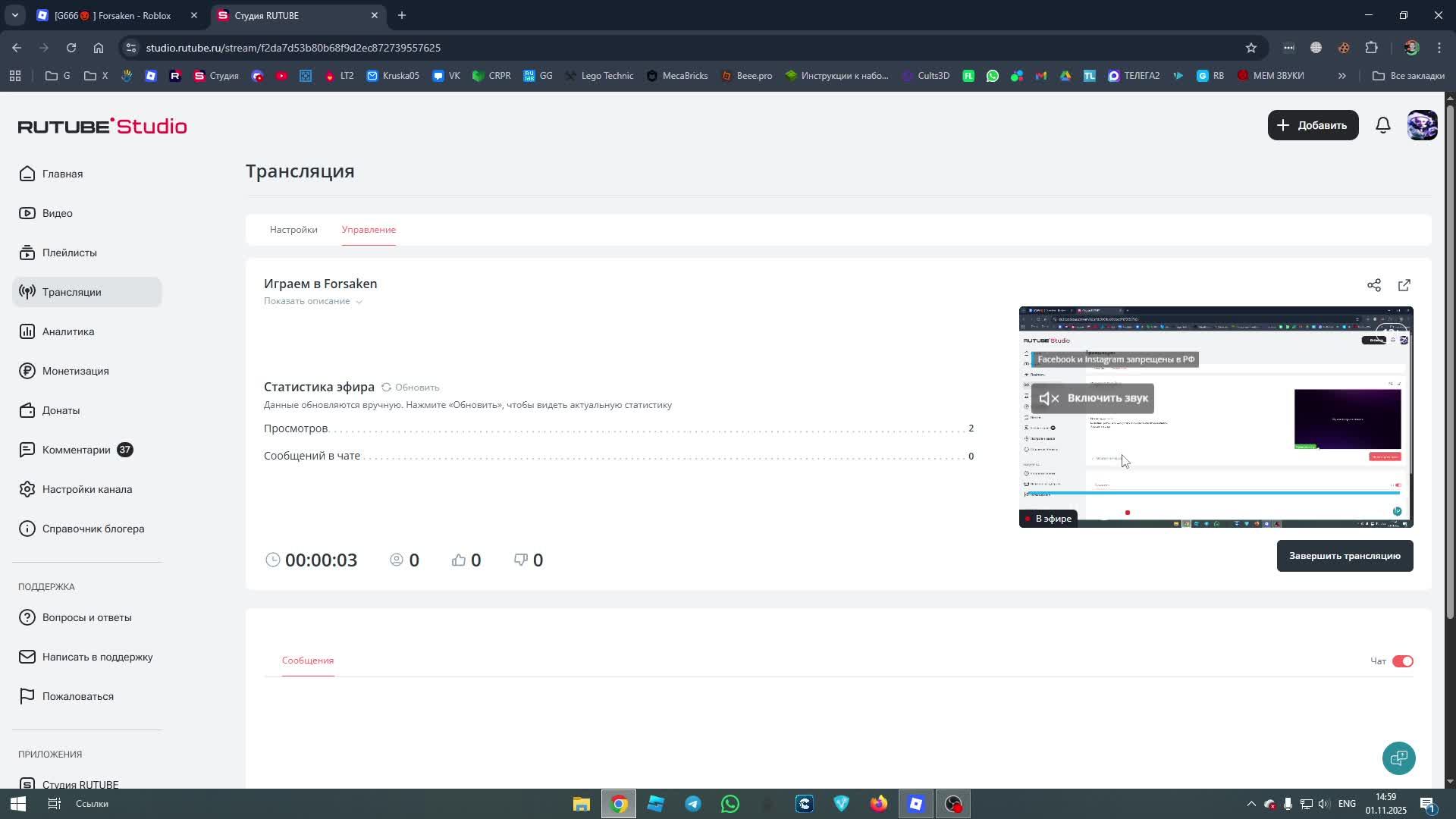Show hidden tray icons

click(1250, 804)
